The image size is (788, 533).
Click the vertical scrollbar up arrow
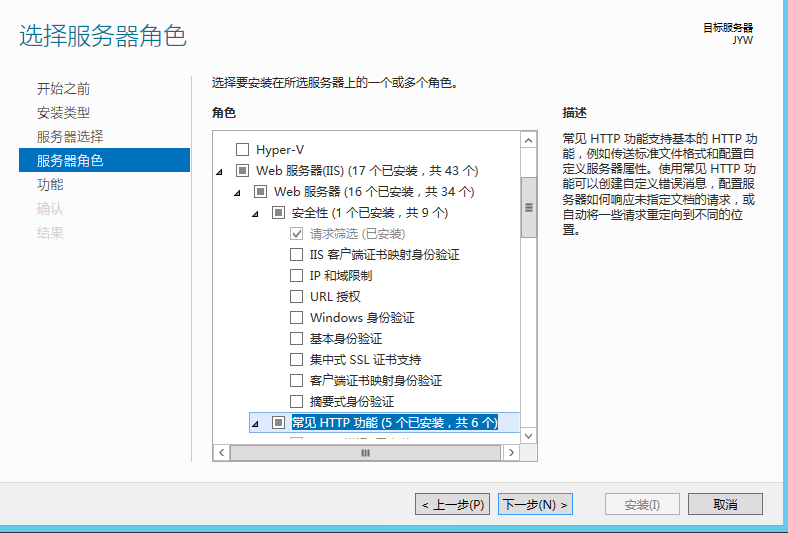pos(529,139)
